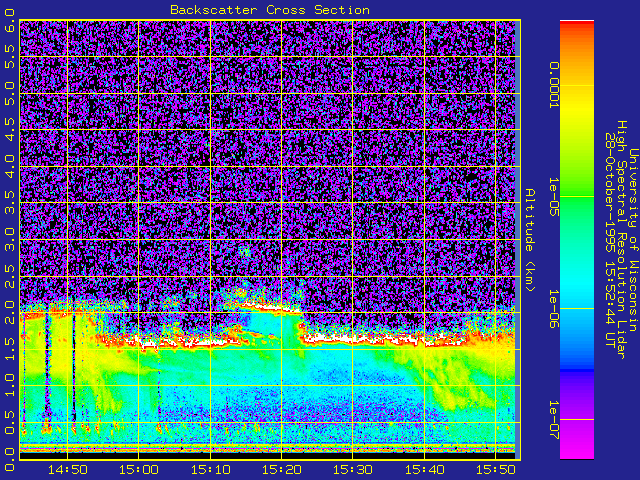
Task: Click the 5.5 altitude axis label
Action: click(9, 57)
